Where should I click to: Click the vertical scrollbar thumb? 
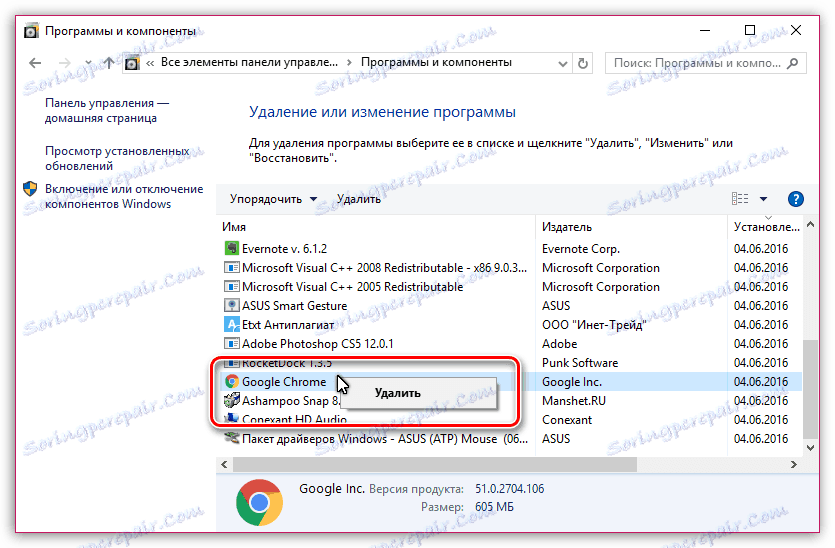point(810,389)
